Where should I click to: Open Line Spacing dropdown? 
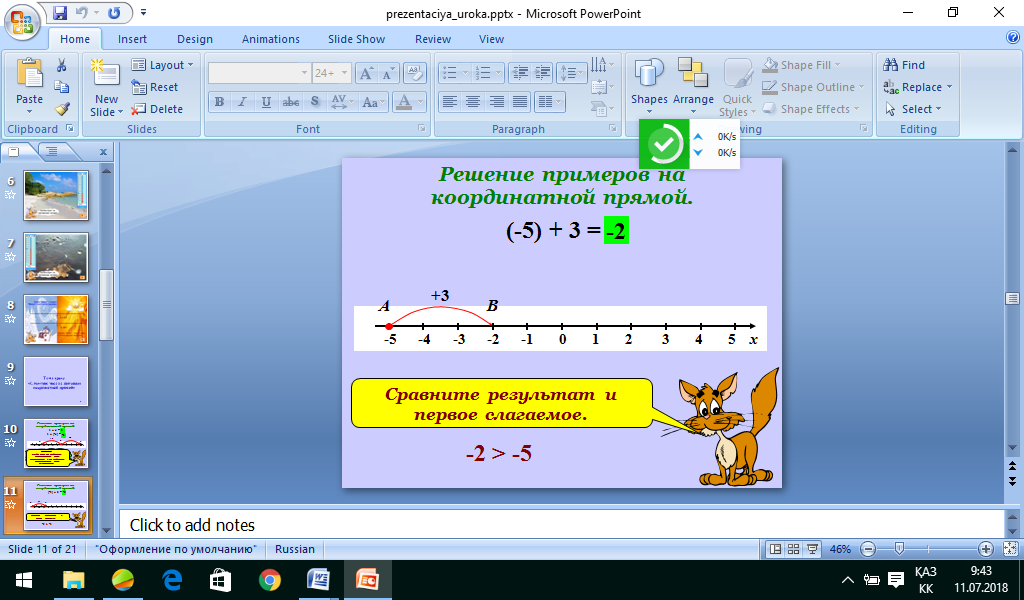[x=571, y=73]
